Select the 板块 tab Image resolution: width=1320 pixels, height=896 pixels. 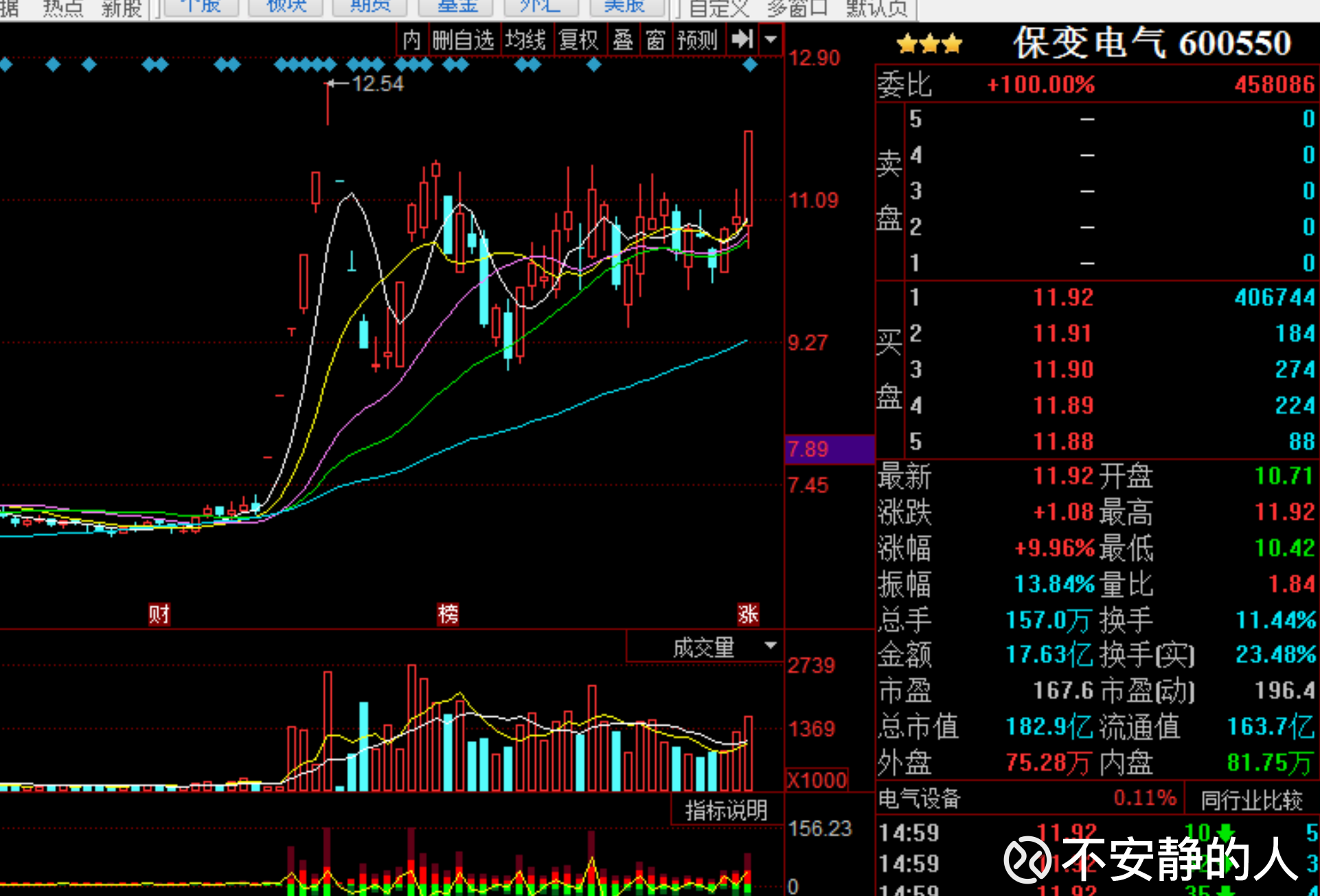(x=286, y=8)
